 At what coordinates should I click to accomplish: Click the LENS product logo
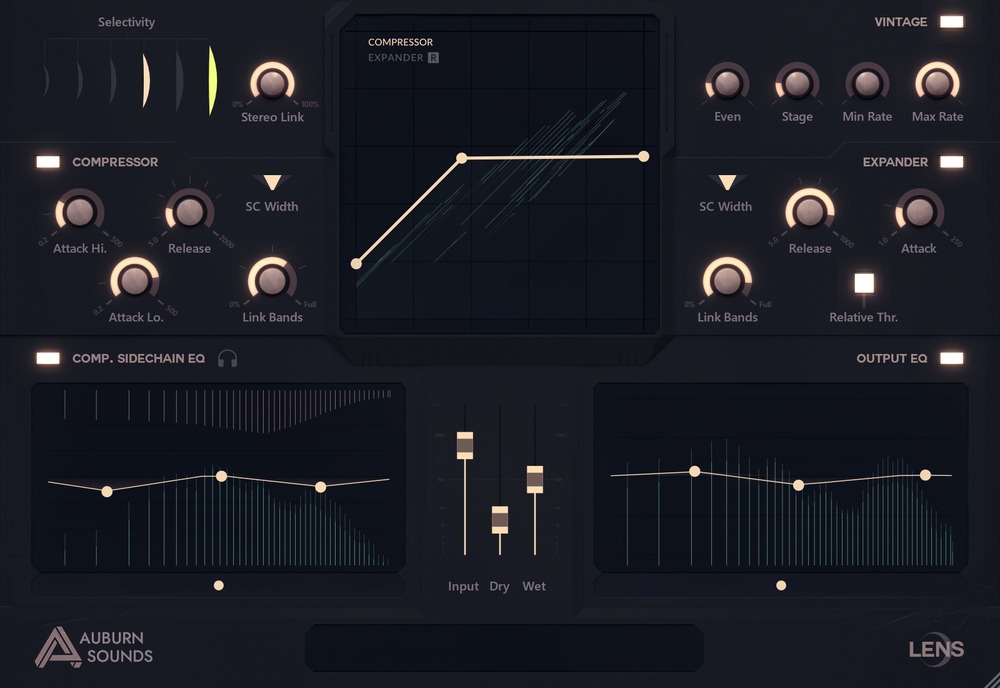click(x=936, y=649)
